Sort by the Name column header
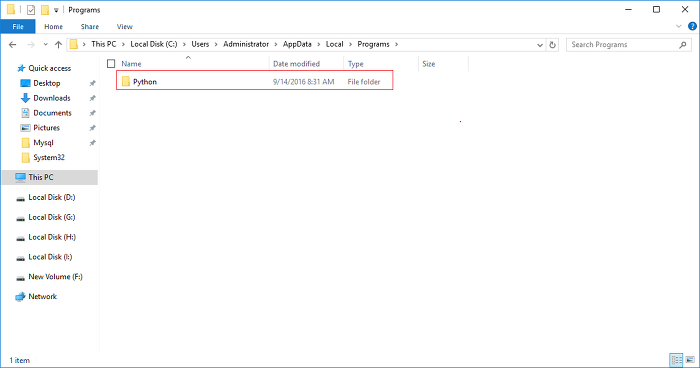This screenshot has width=700, height=368. (131, 64)
